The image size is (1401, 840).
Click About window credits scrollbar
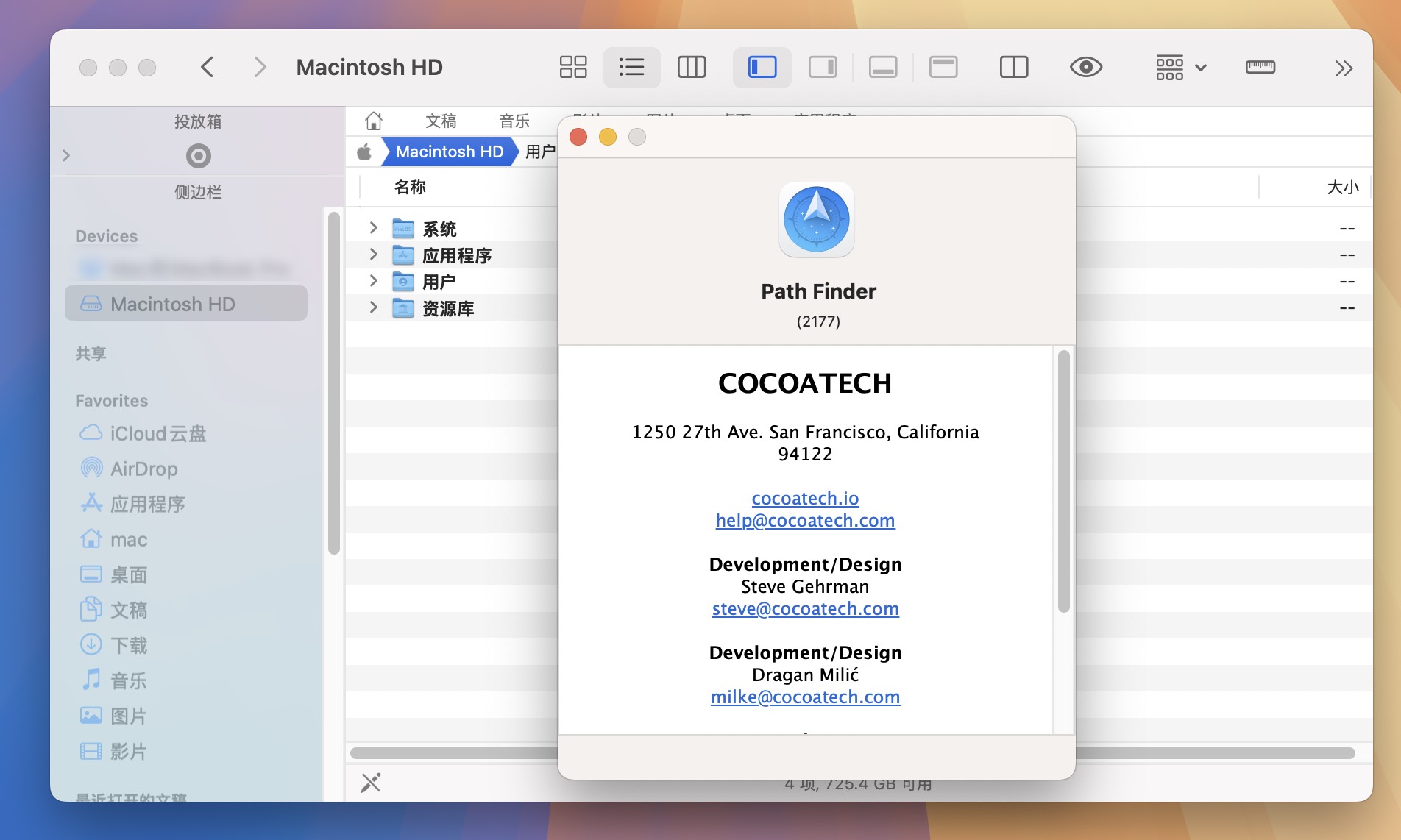pos(1063,482)
